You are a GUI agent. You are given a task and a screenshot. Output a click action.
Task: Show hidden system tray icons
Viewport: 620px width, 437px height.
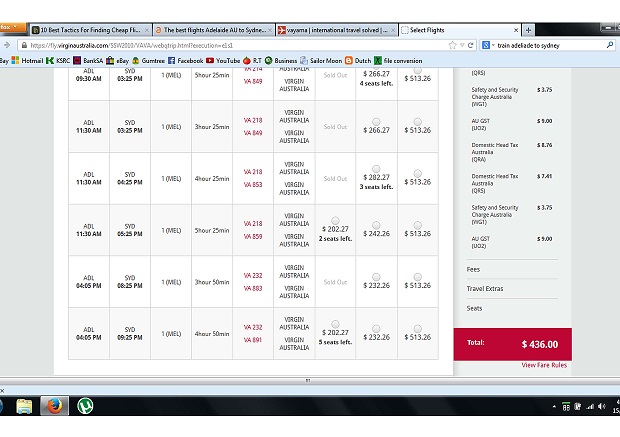(554, 407)
